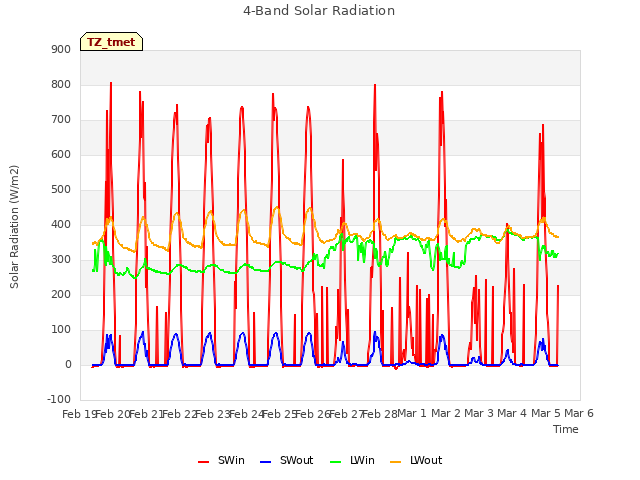This screenshot has height=480, width=640.
Task: Click the orange LWout peak on Feb 25
Action: click(277, 207)
